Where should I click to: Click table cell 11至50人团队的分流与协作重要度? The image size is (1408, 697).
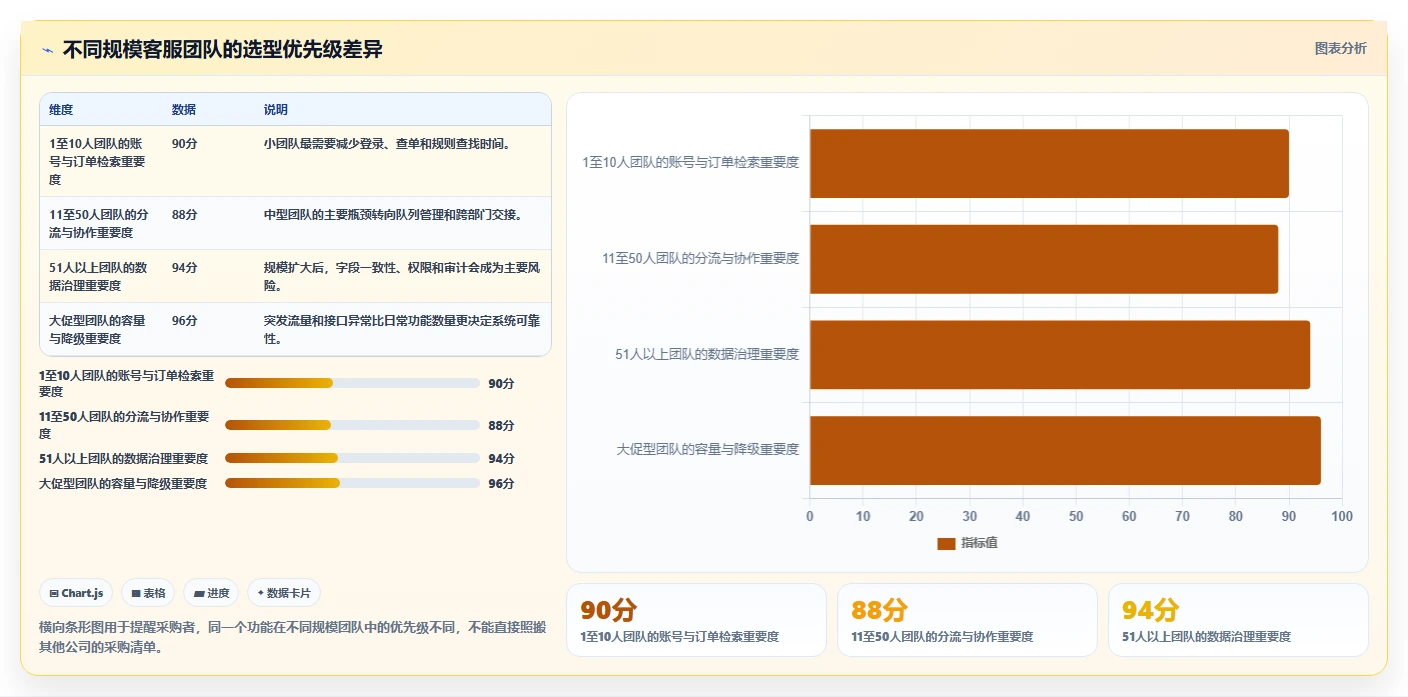(98, 224)
